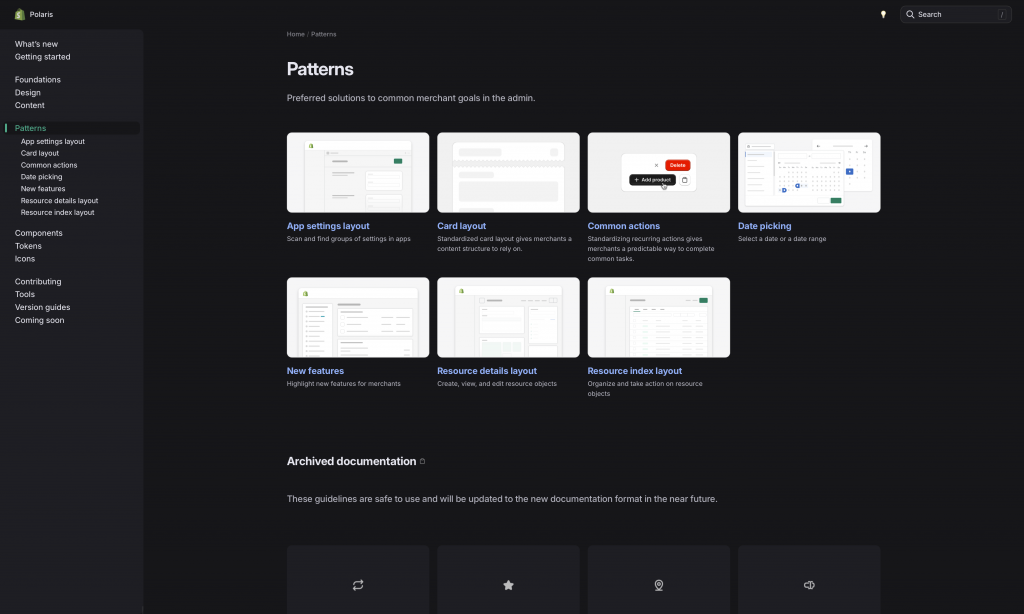Open the archived card with location pin icon
The image size is (1024, 614).
coord(658,580)
